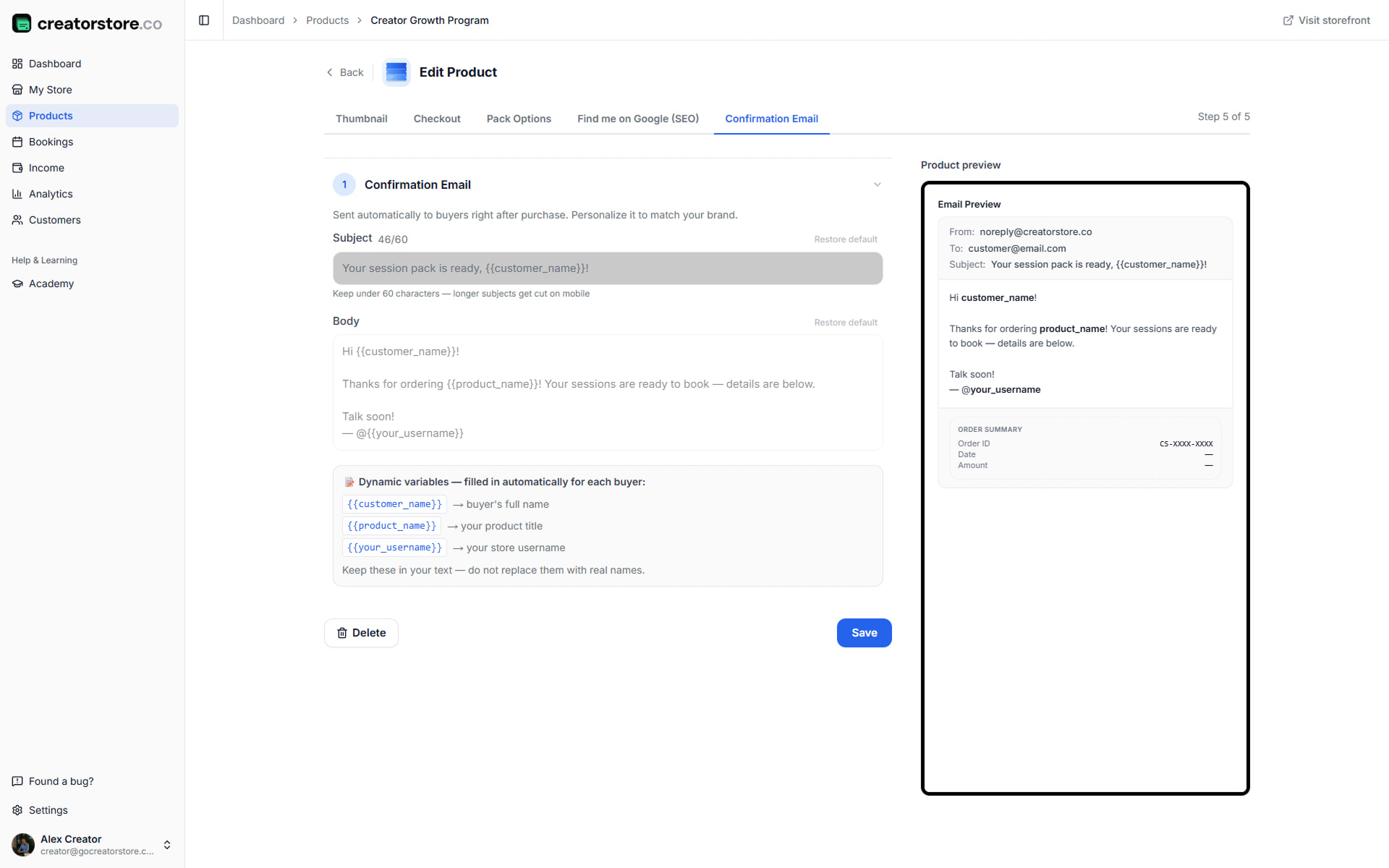Open Analytics in the sidebar
The height and width of the screenshot is (868, 1389).
click(92, 194)
